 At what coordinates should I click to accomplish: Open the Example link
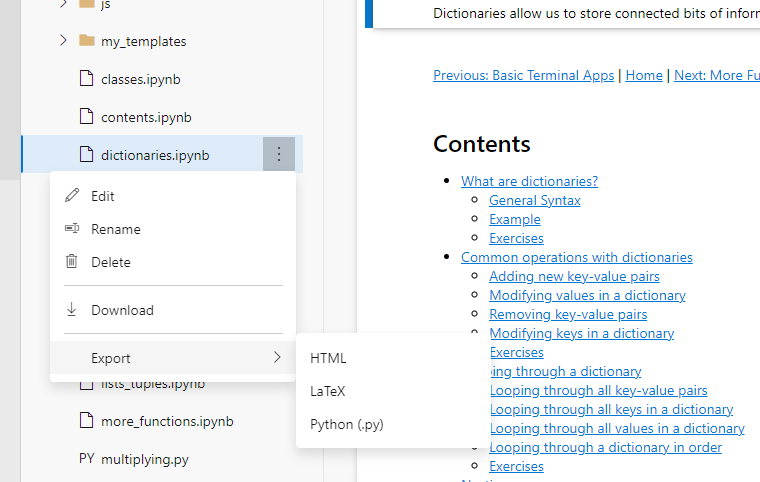click(515, 219)
